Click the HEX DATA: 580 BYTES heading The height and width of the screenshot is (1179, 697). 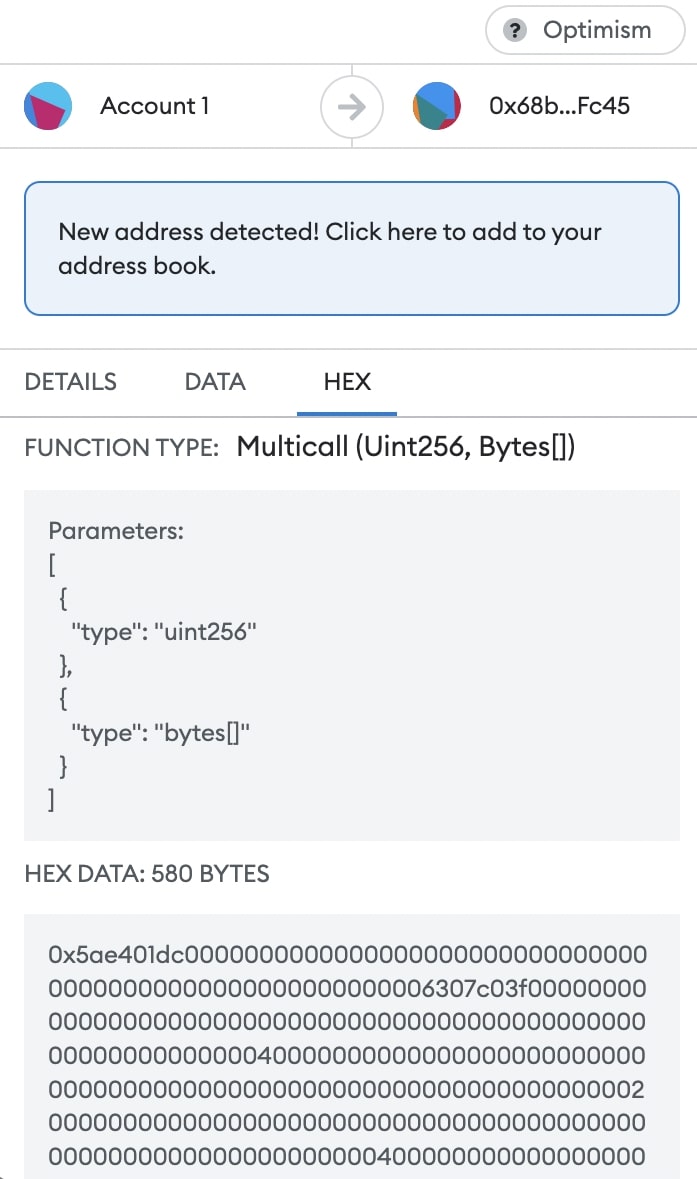[x=147, y=873]
